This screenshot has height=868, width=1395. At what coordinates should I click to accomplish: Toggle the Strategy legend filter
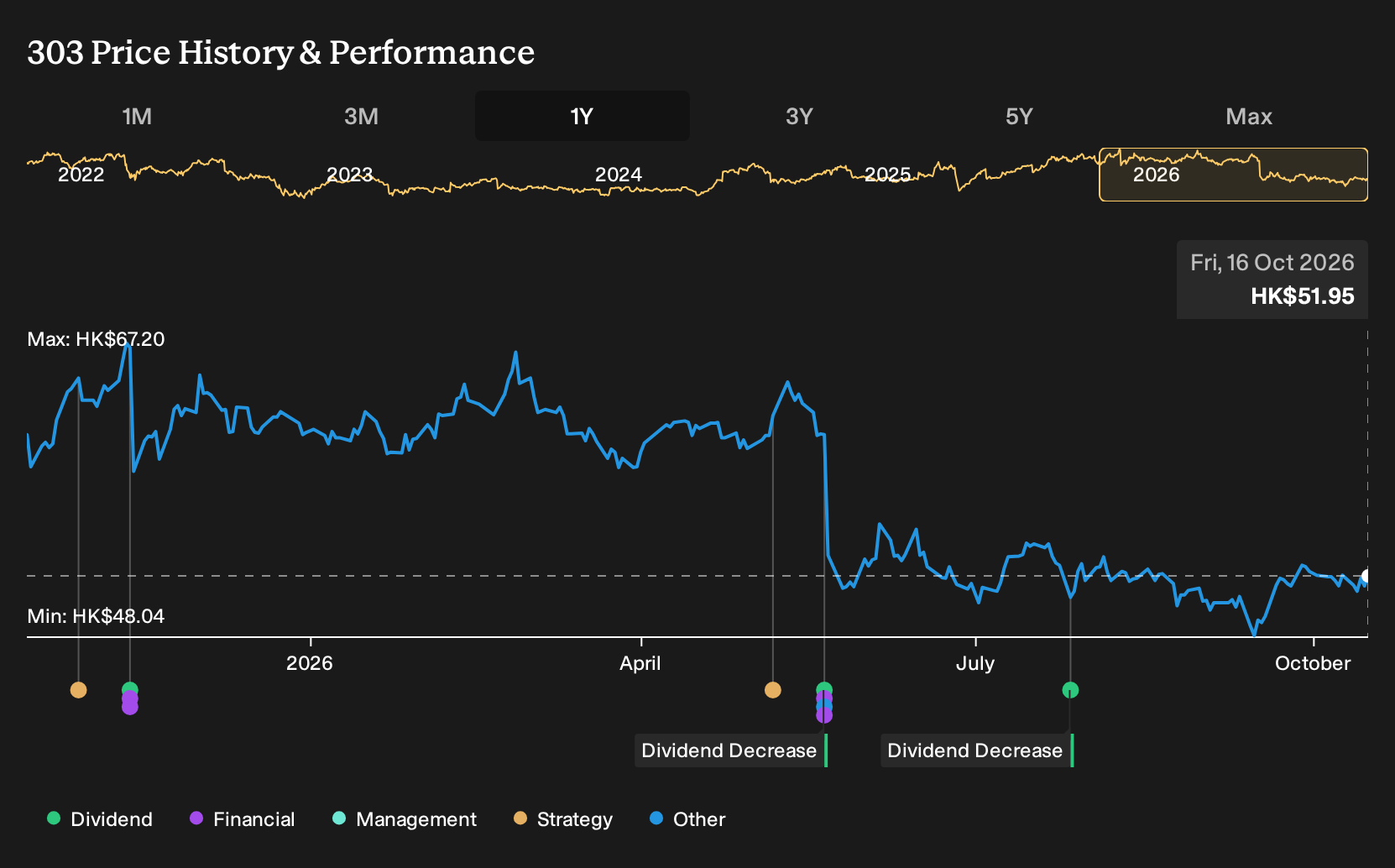point(563,819)
